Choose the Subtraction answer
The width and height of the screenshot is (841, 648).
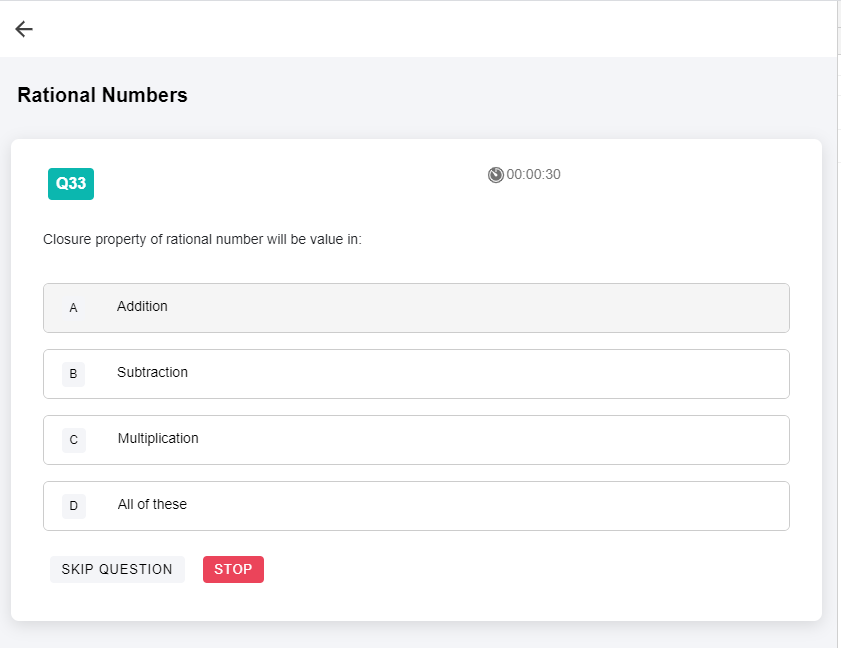(x=152, y=372)
